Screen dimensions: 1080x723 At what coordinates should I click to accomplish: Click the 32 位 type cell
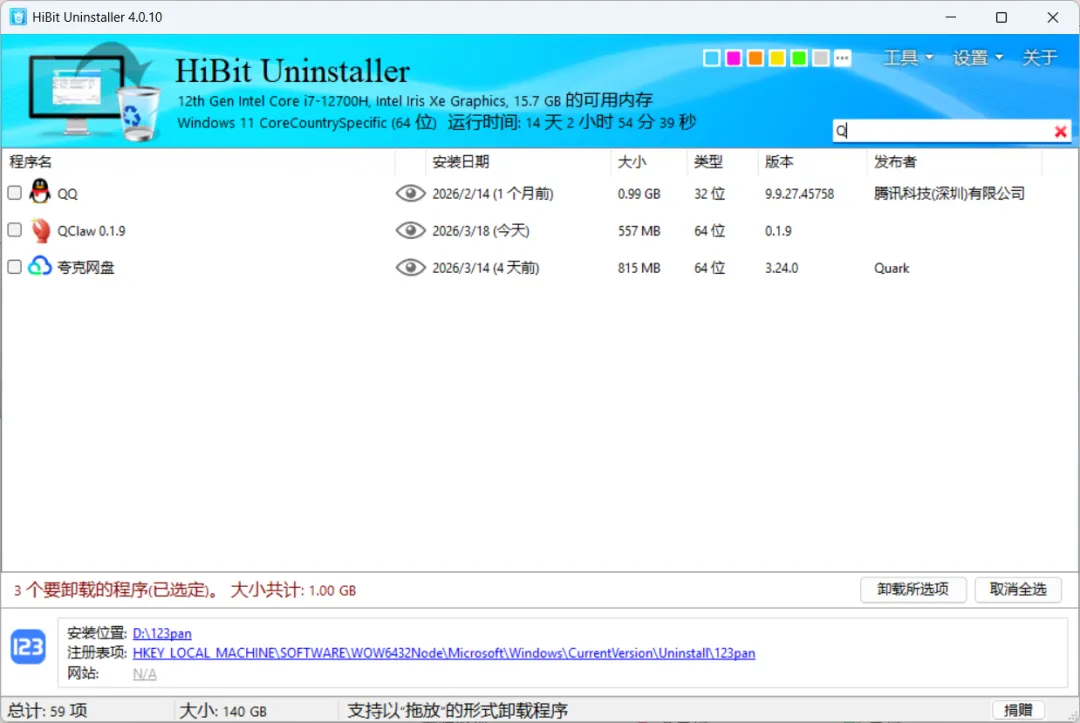click(709, 193)
